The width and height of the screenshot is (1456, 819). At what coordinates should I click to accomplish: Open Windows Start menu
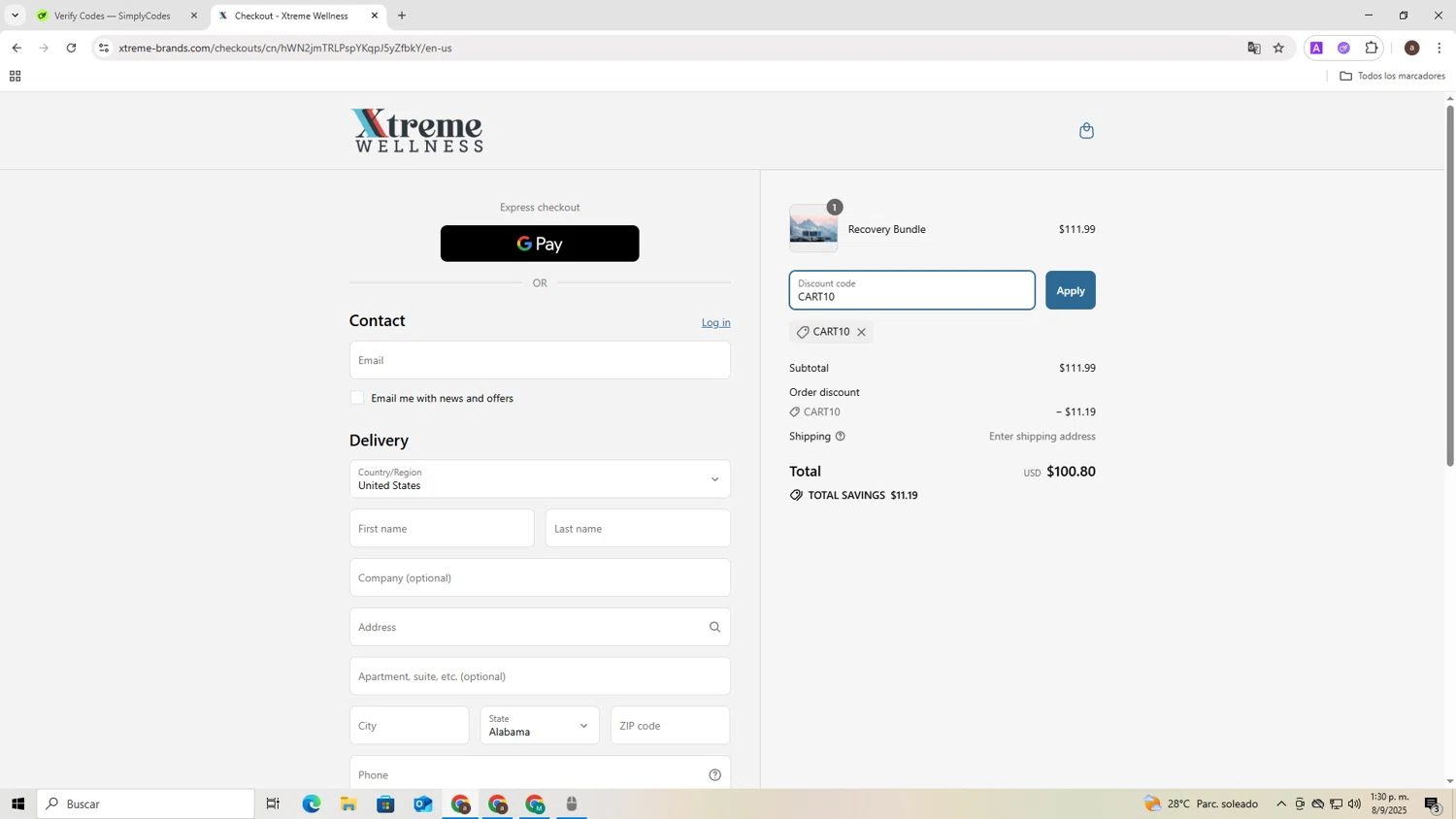[x=17, y=803]
